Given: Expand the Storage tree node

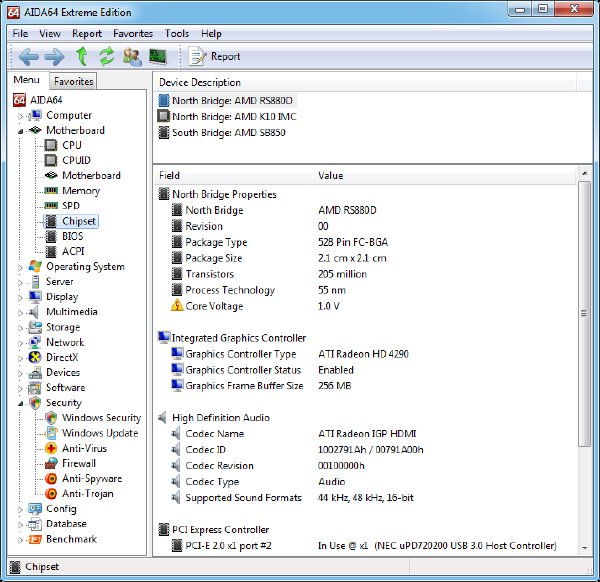Looking at the screenshot, I should pyautogui.click(x=21, y=328).
